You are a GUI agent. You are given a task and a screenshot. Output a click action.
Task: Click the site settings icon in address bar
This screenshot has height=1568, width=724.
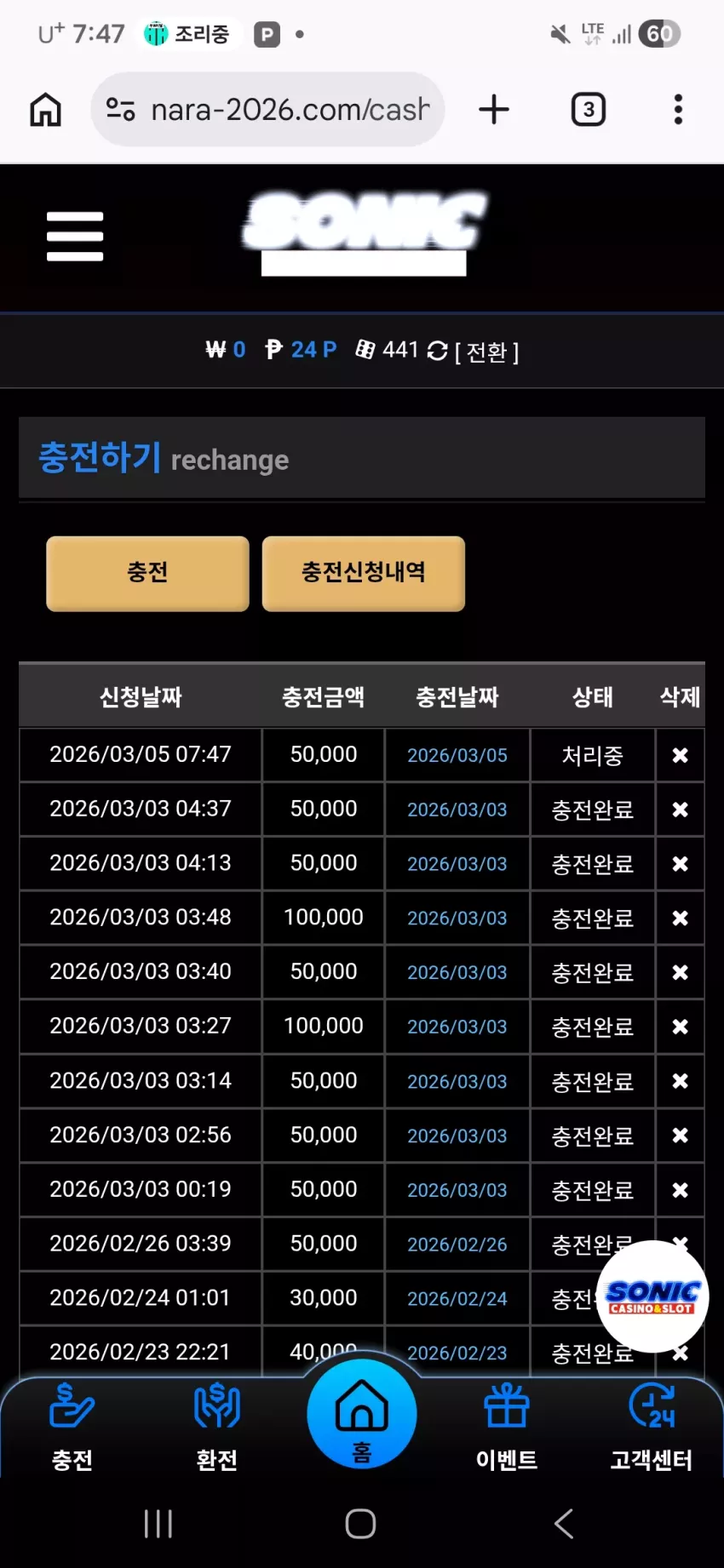tap(120, 110)
